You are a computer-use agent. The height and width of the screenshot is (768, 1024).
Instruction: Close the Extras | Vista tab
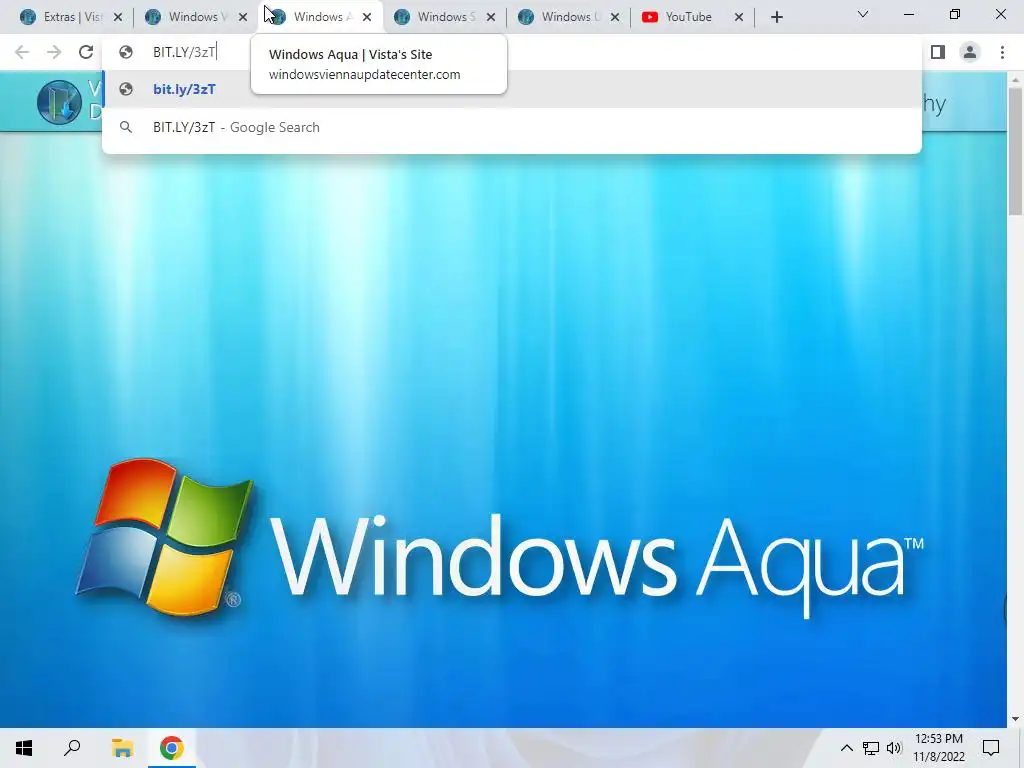pyautogui.click(x=118, y=18)
